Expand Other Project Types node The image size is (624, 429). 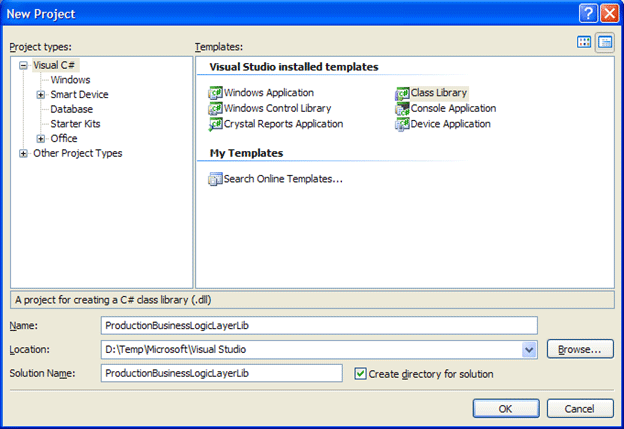pos(23,153)
